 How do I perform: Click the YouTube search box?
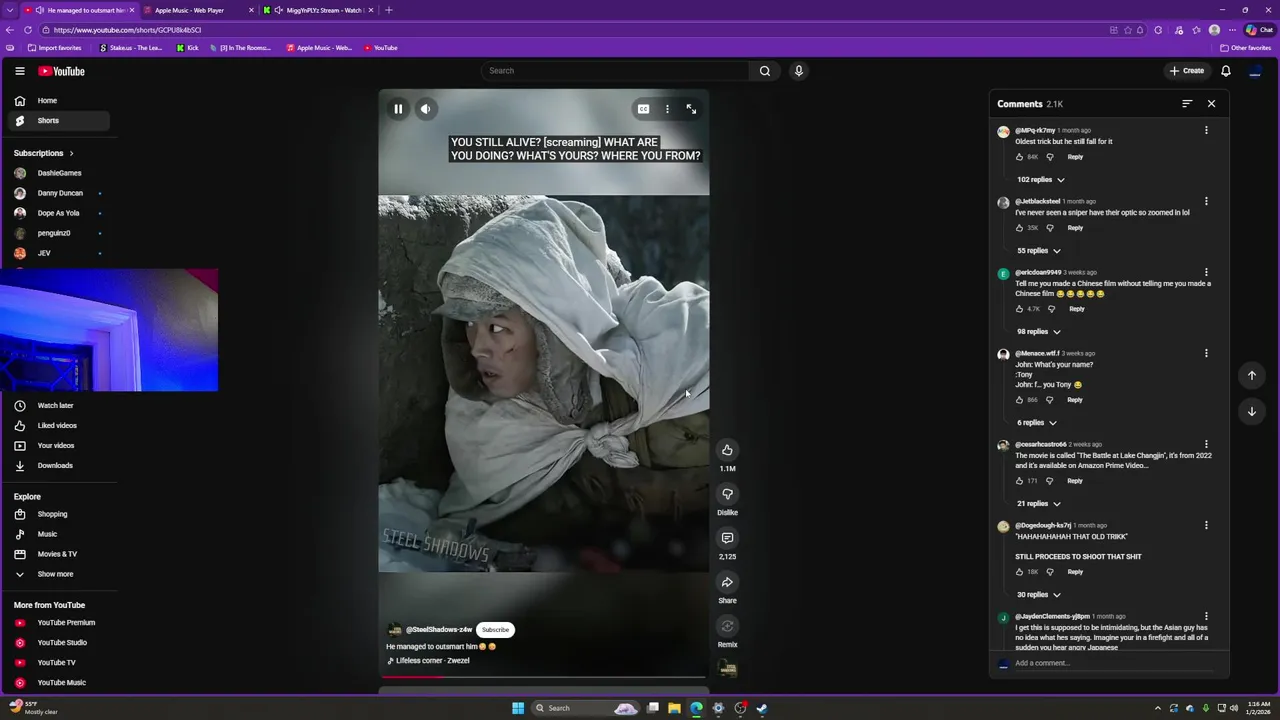(615, 71)
